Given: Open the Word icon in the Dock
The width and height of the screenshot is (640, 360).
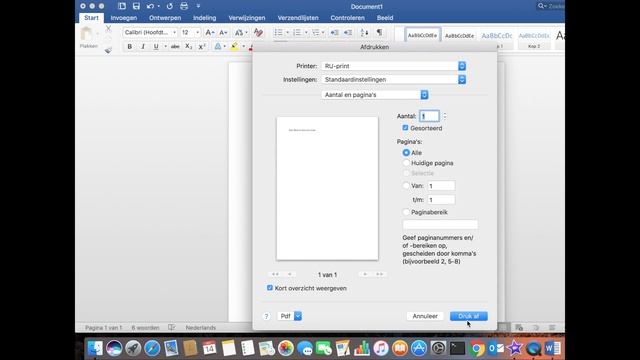Looking at the screenshot, I should pos(553,348).
